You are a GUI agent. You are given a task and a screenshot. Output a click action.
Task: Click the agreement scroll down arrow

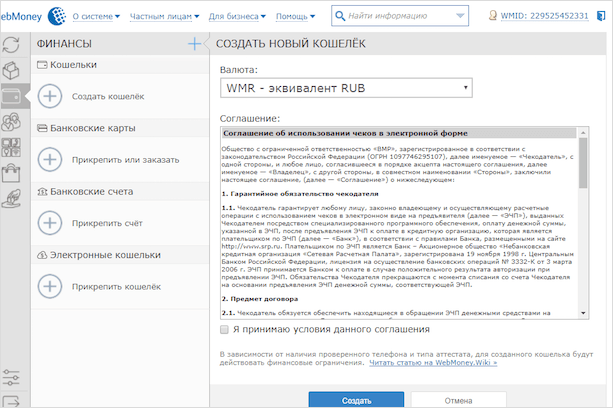(x=583, y=313)
